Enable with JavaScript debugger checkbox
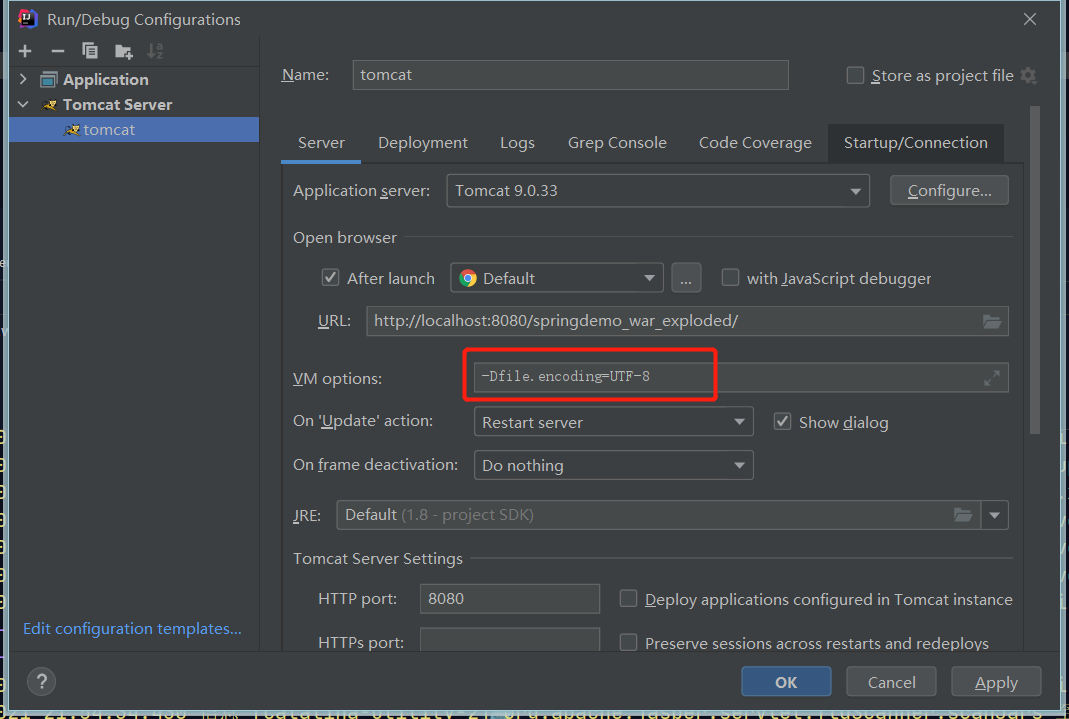1069x719 pixels. 730,277
